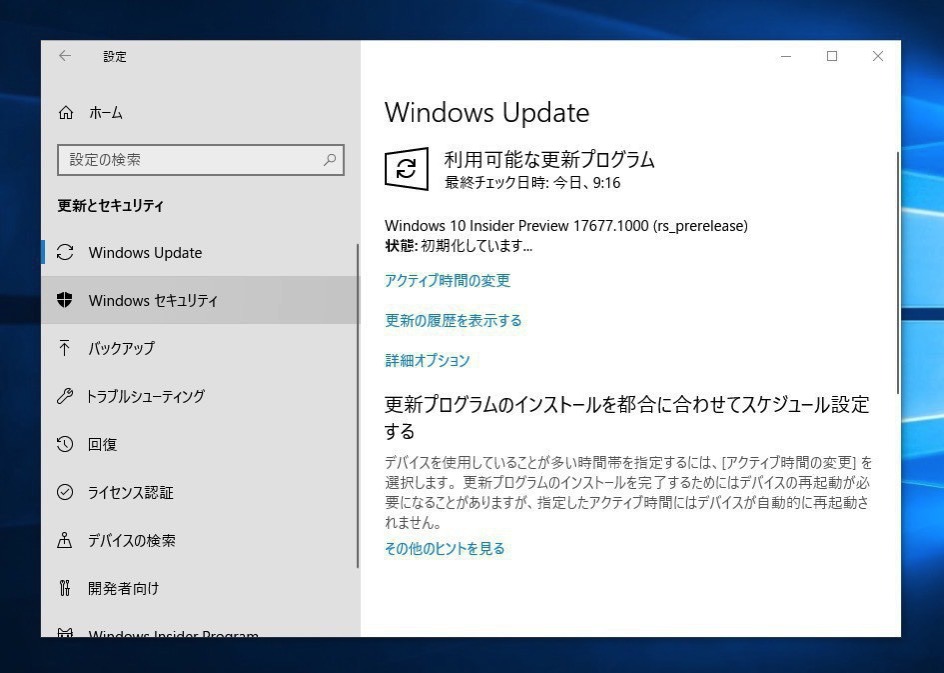Open 詳細オプション link
The image size is (944, 673).
click(x=427, y=360)
